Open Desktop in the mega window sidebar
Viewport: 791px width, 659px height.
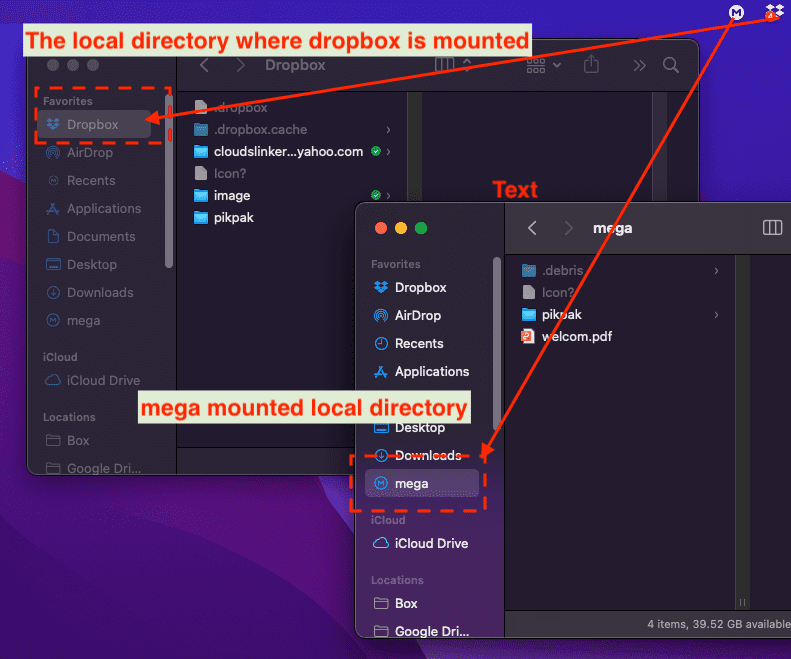(x=422, y=428)
